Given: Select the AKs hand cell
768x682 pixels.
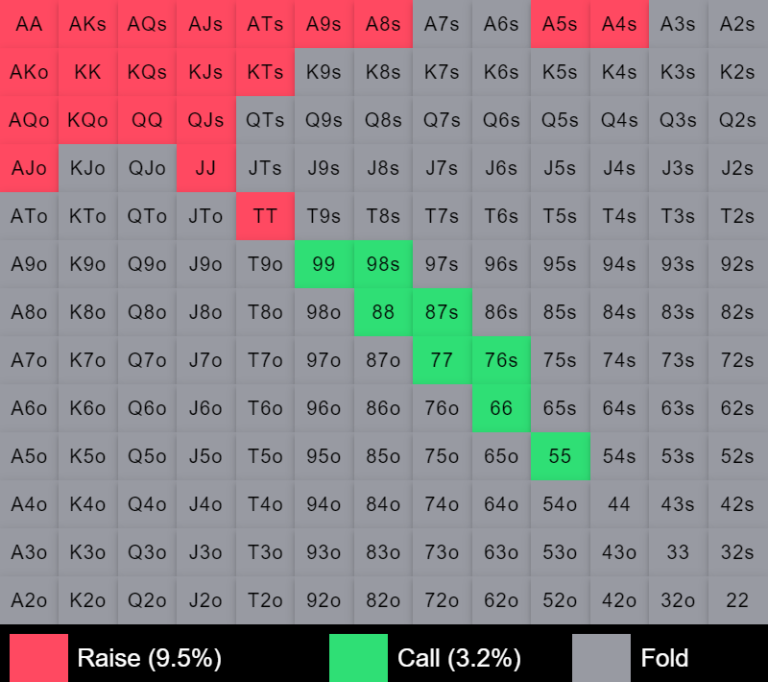Looking at the screenshot, I should point(88,24).
